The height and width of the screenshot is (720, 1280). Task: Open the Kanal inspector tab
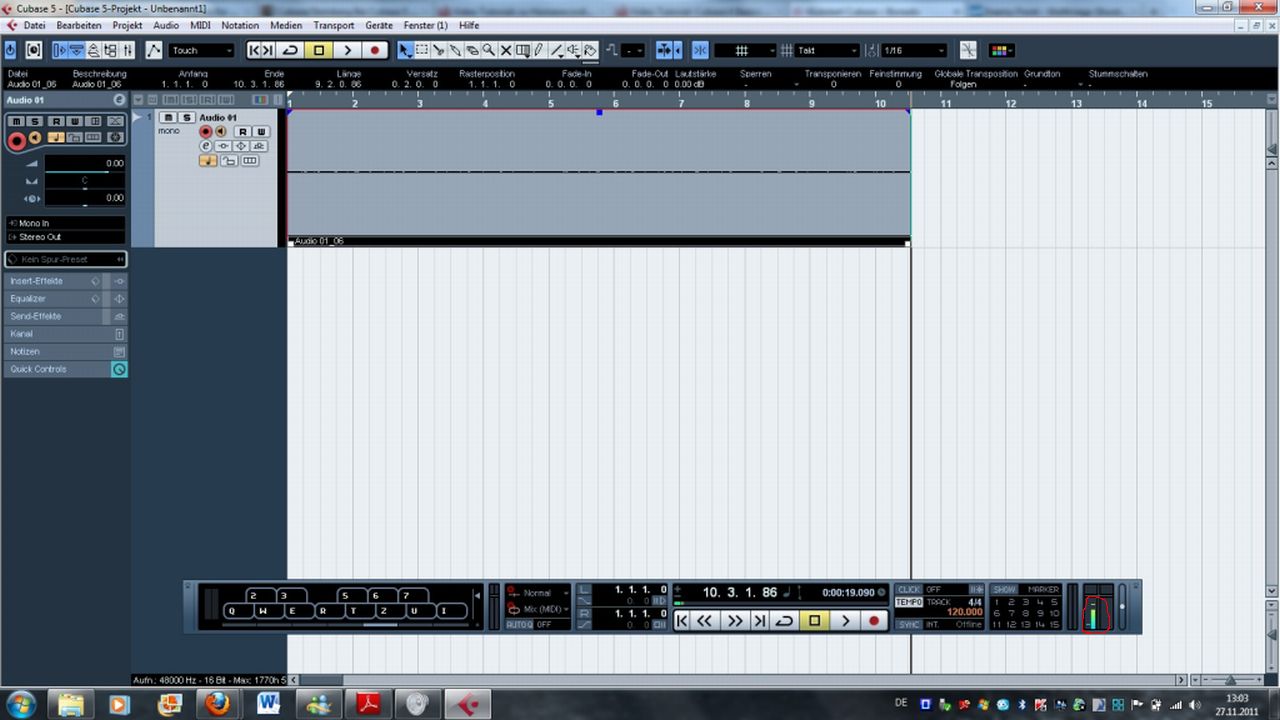tap(65, 334)
